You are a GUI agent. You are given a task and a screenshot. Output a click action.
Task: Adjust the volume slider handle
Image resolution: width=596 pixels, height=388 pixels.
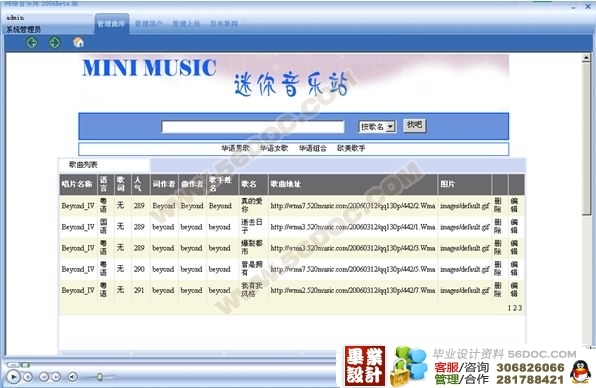click(x=99, y=377)
